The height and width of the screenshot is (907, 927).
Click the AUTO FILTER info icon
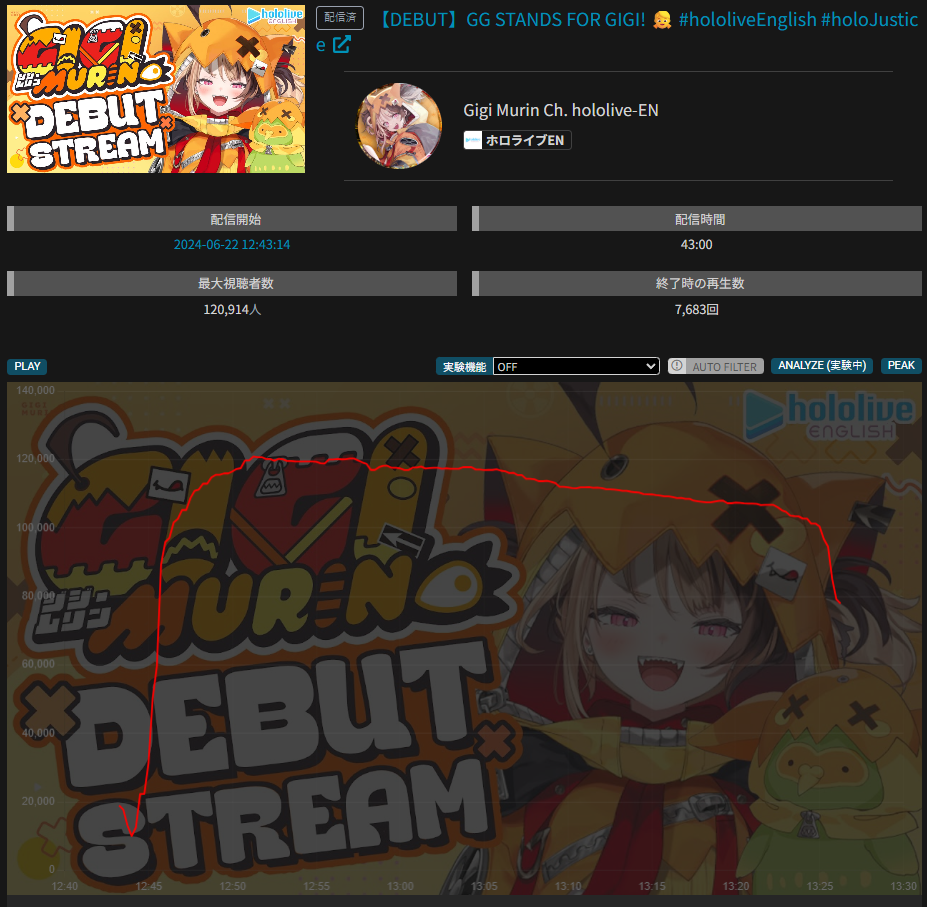[x=677, y=366]
